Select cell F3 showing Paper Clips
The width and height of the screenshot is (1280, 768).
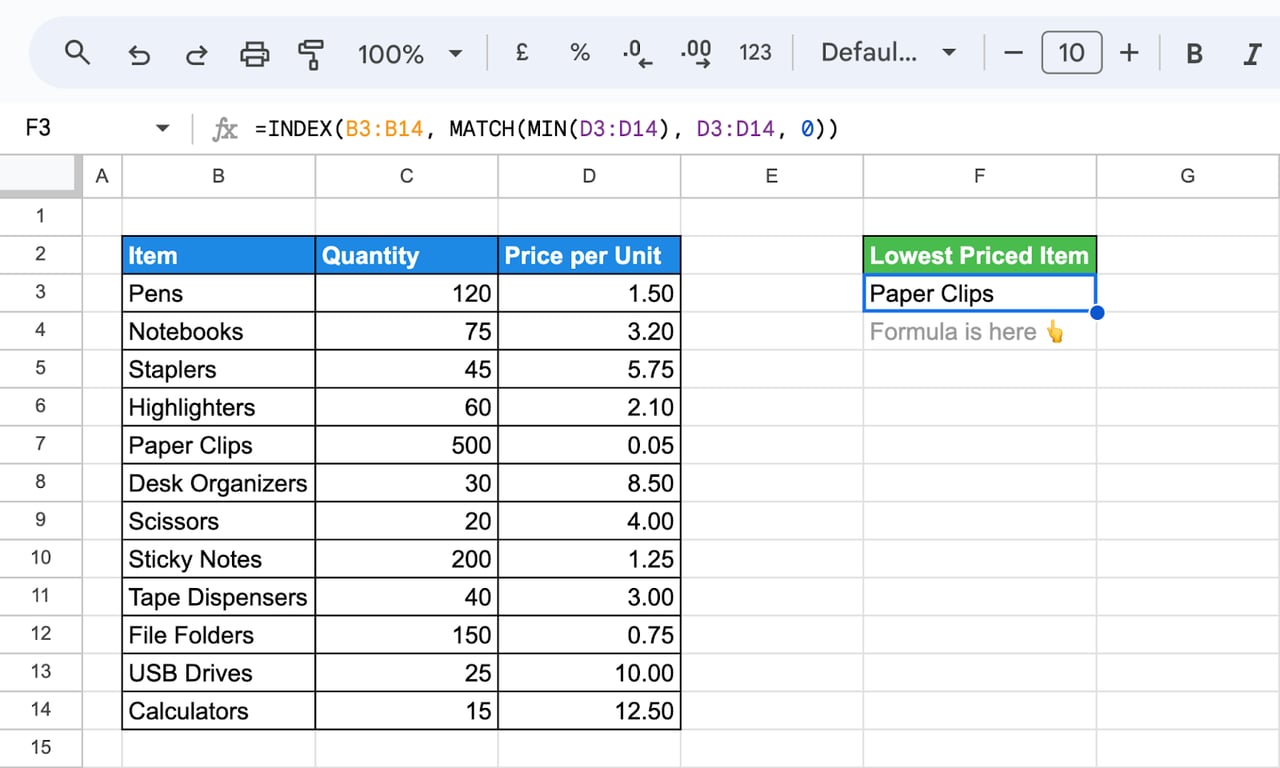[979, 293]
